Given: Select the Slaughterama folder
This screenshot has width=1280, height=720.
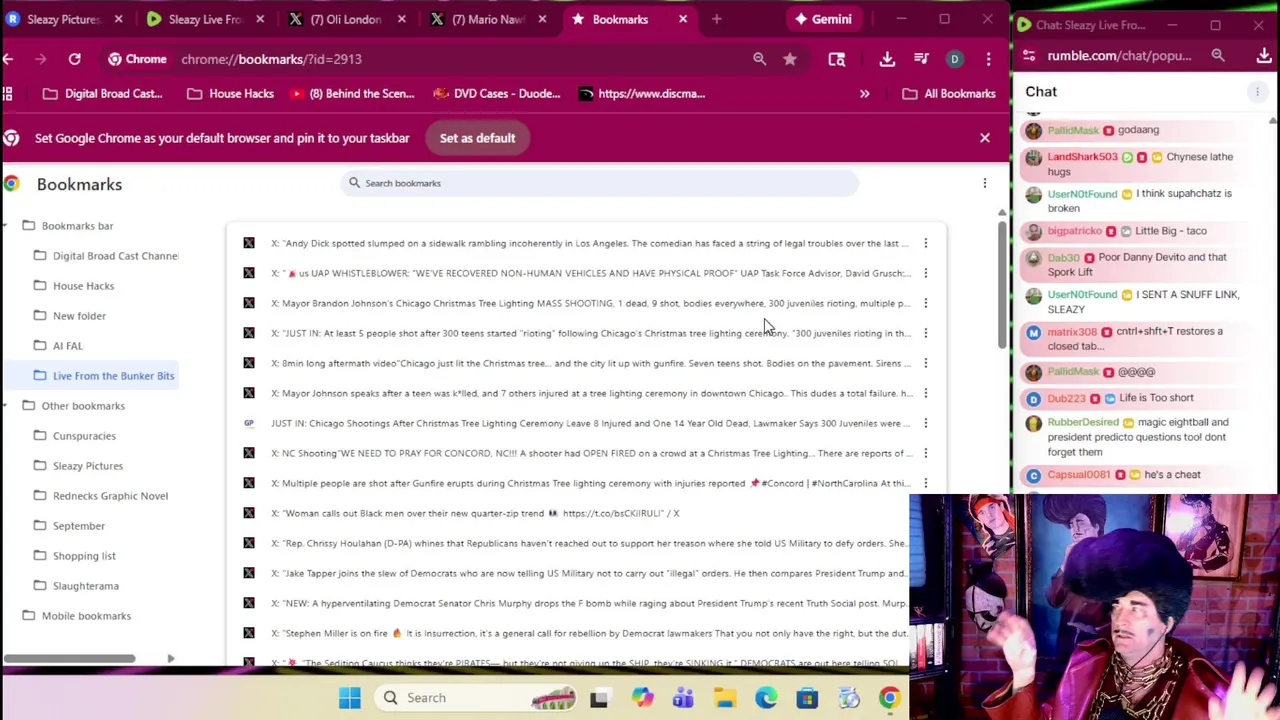Looking at the screenshot, I should point(85,586).
